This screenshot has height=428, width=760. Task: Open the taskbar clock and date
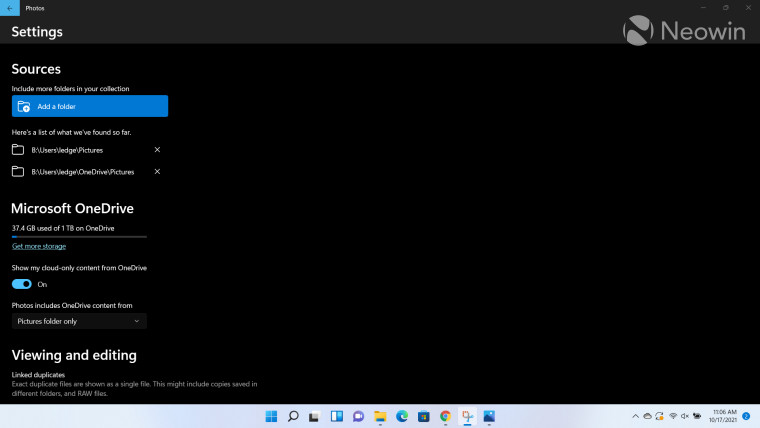point(724,416)
